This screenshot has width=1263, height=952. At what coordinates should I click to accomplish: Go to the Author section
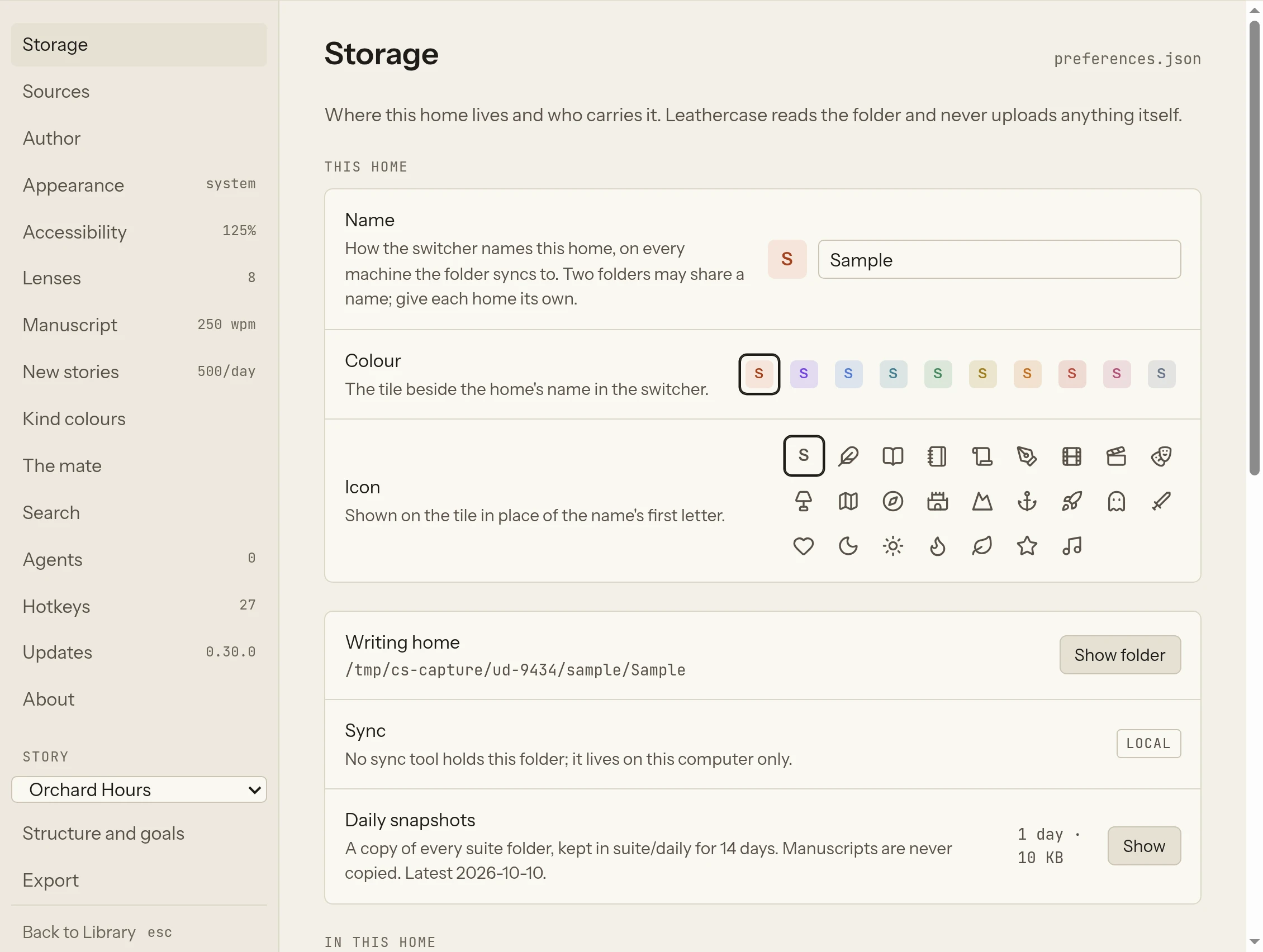point(139,138)
